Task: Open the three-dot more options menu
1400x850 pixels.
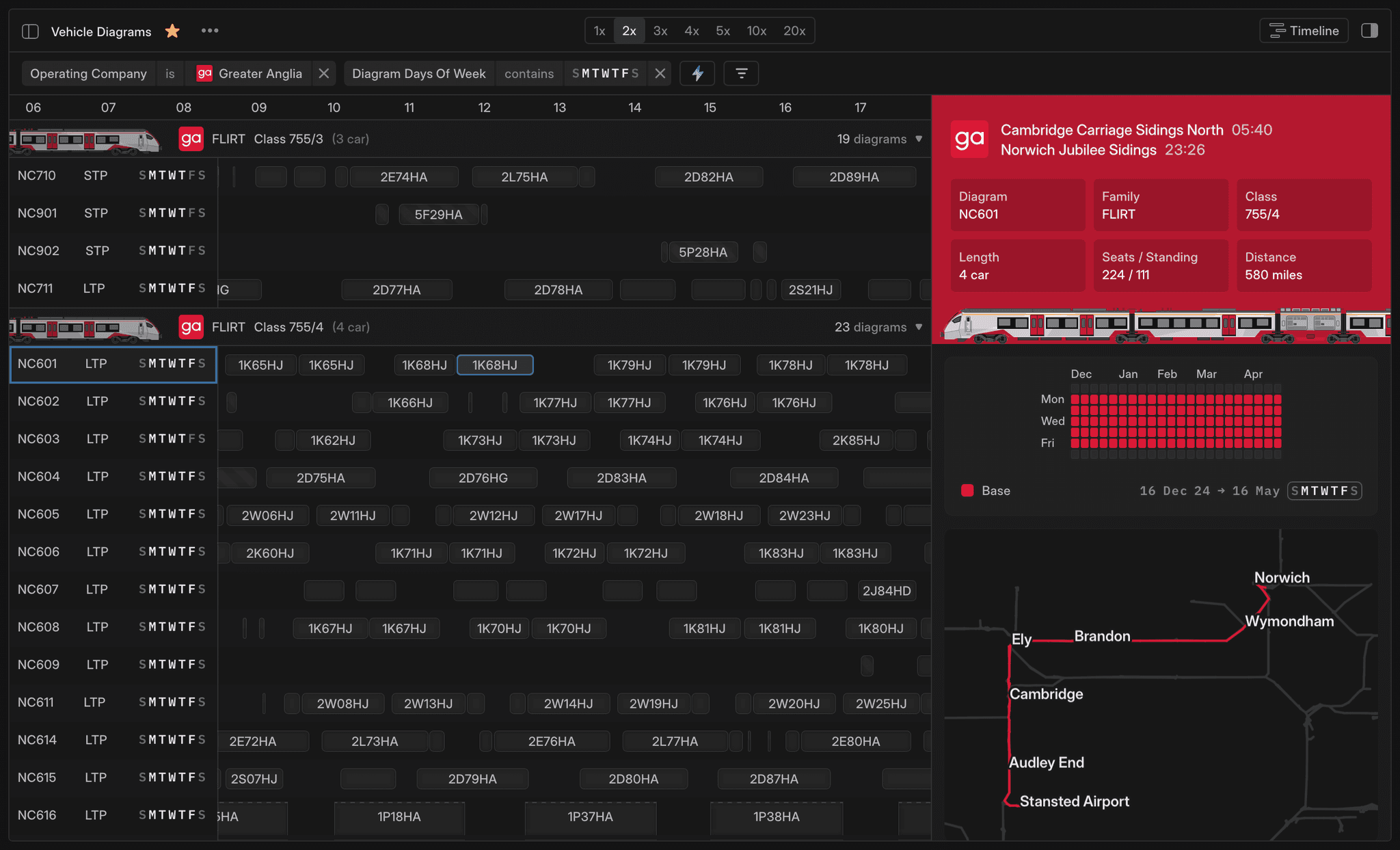Action: tap(210, 31)
